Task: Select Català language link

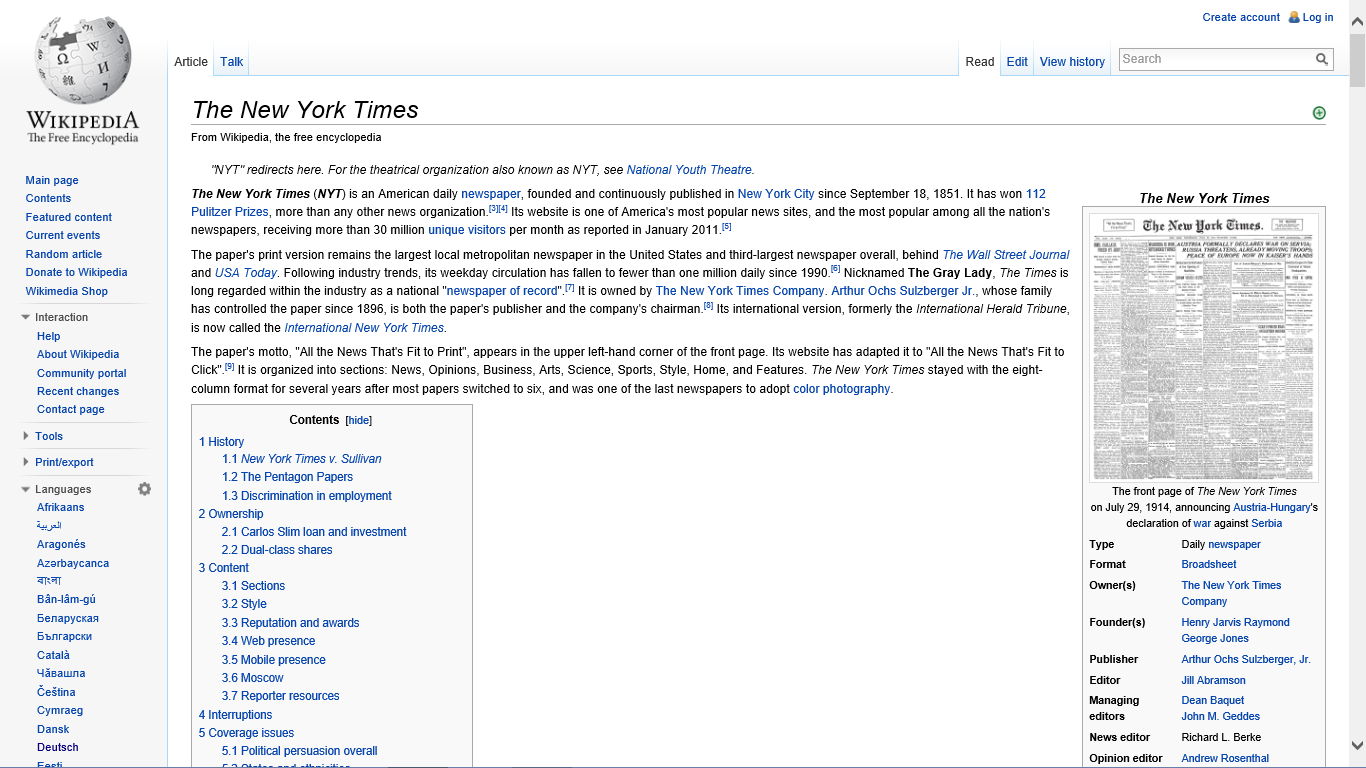Action: [x=53, y=655]
